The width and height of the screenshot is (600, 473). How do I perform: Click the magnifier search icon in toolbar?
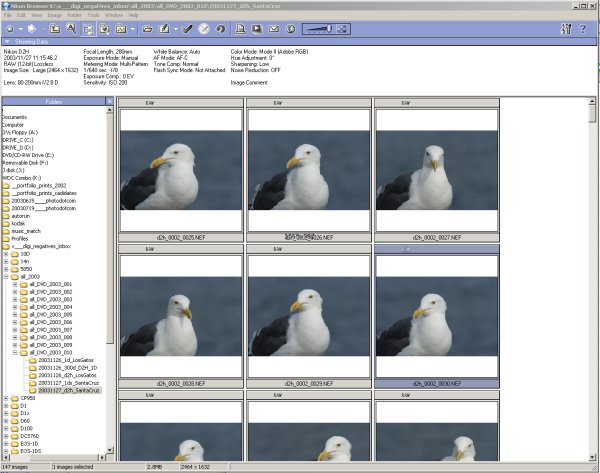[71, 29]
